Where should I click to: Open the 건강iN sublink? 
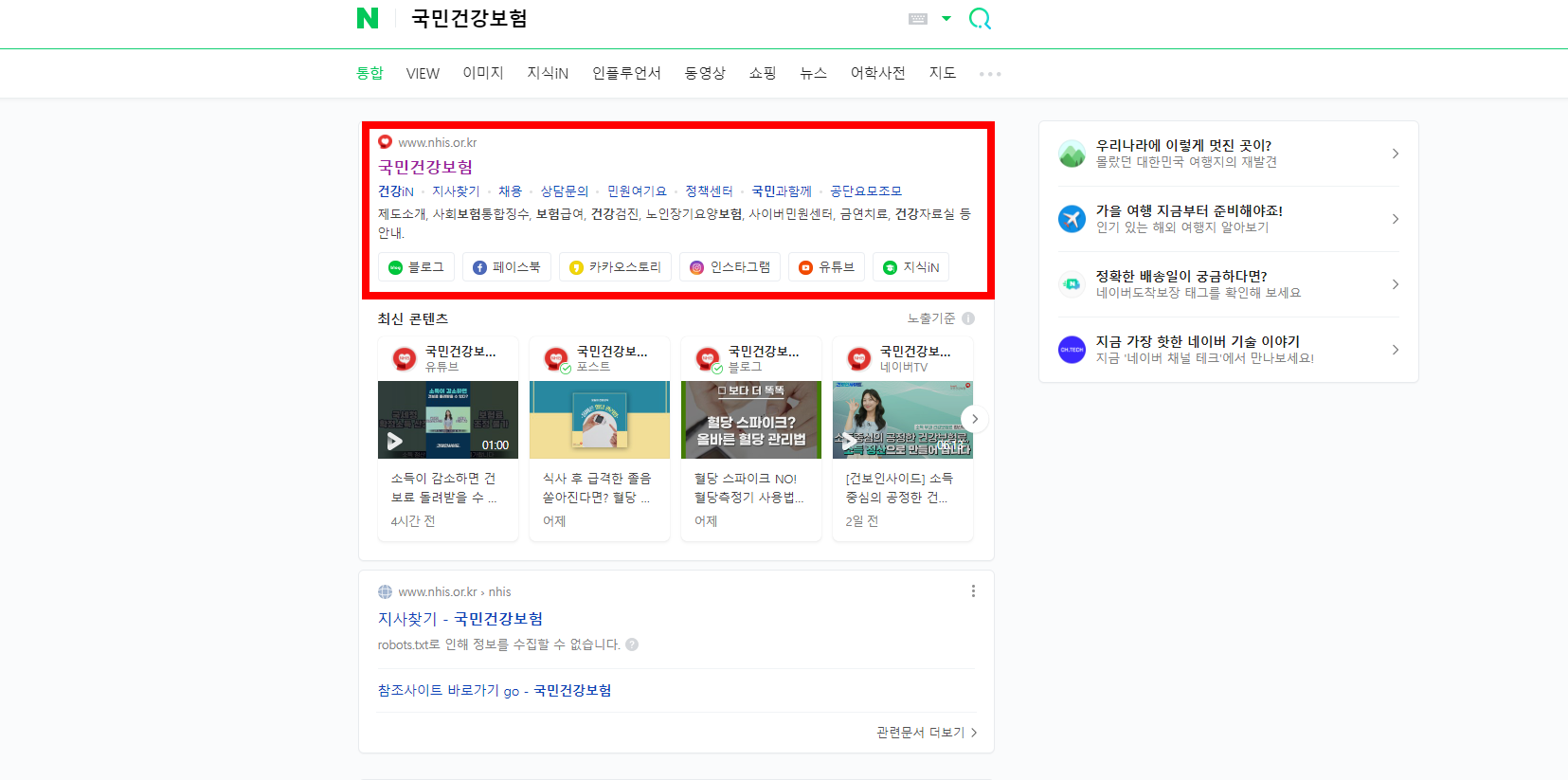pyautogui.click(x=396, y=190)
